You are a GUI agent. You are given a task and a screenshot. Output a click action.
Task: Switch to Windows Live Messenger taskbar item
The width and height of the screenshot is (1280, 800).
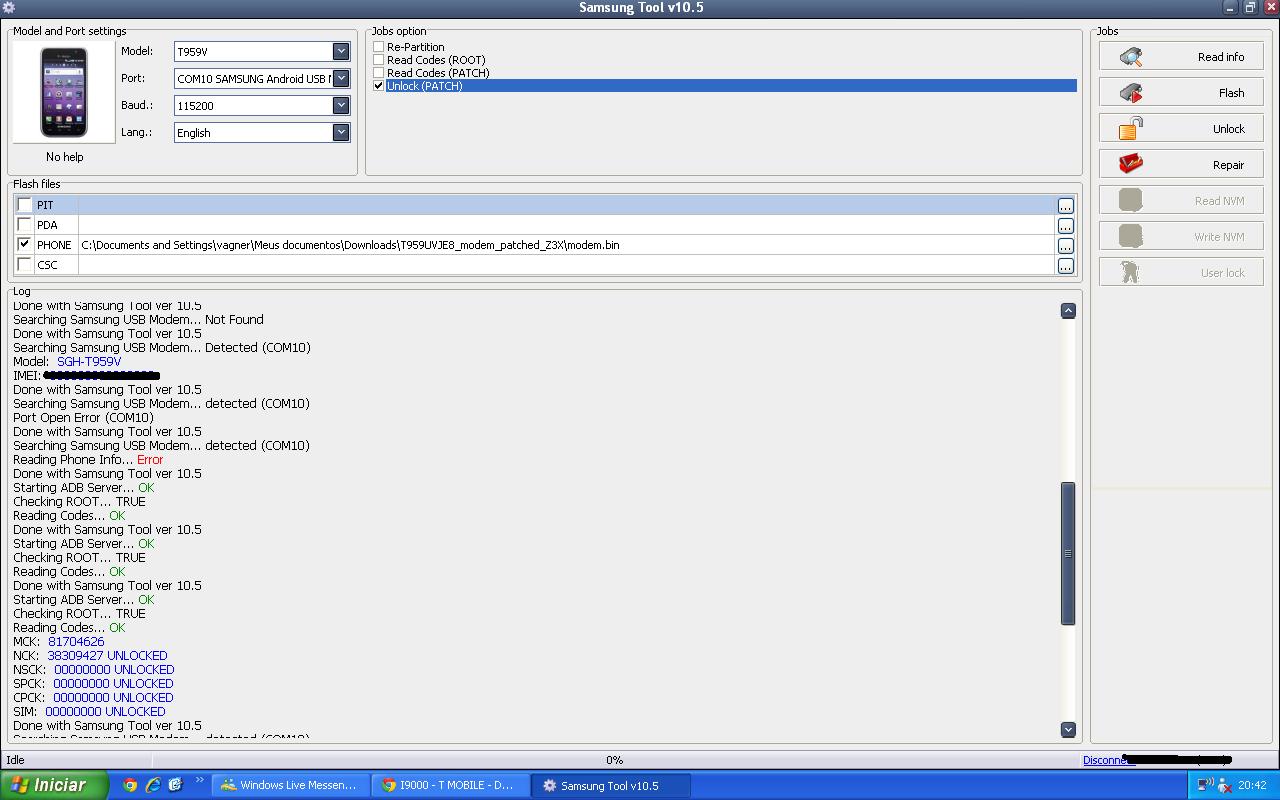point(289,786)
